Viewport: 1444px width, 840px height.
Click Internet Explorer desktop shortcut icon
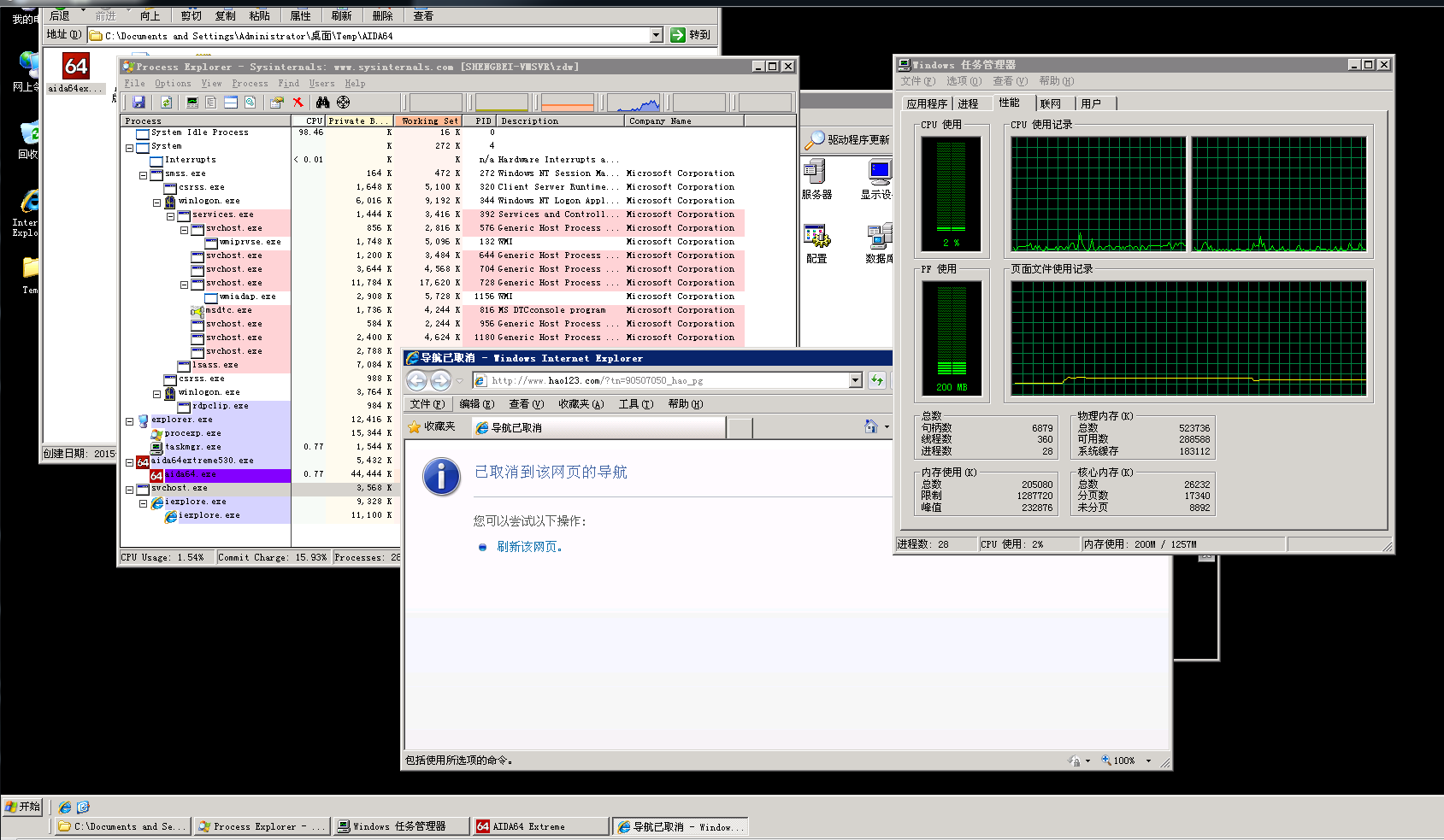pos(29,212)
